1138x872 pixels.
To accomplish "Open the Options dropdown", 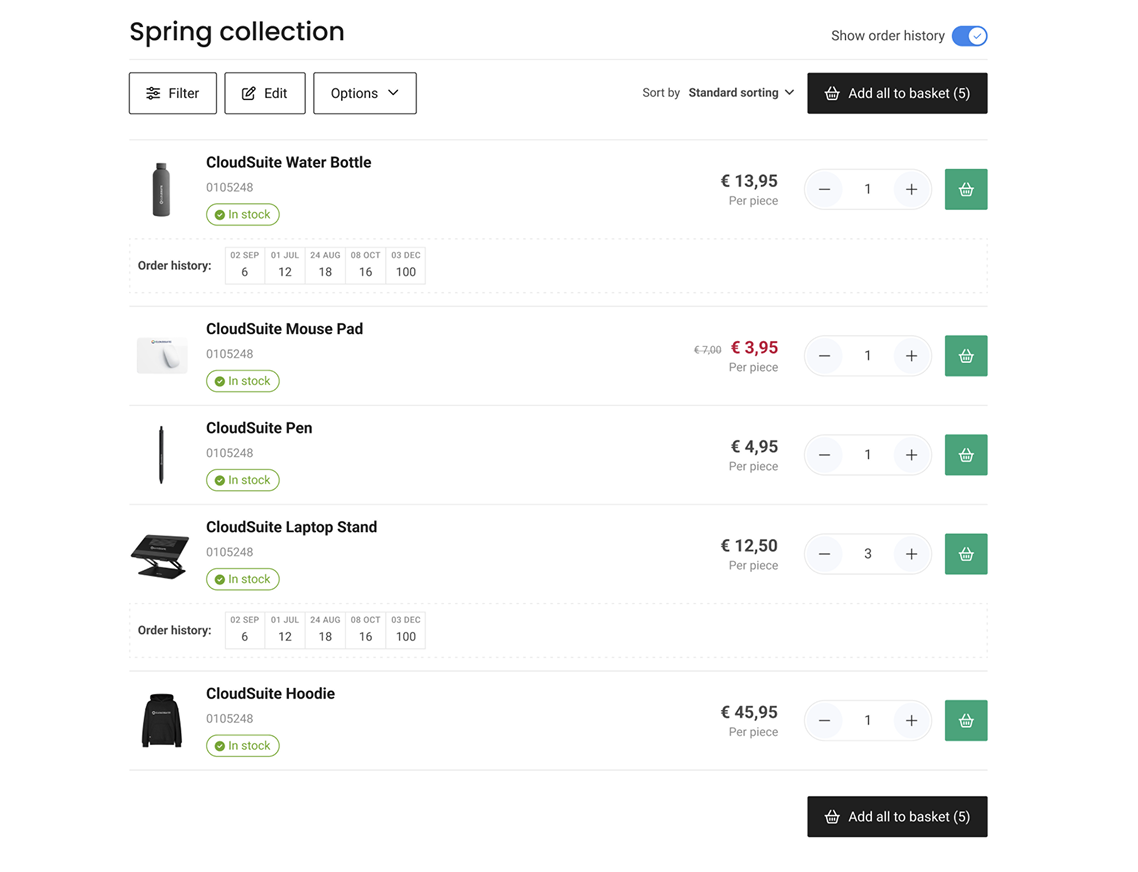I will pos(364,93).
